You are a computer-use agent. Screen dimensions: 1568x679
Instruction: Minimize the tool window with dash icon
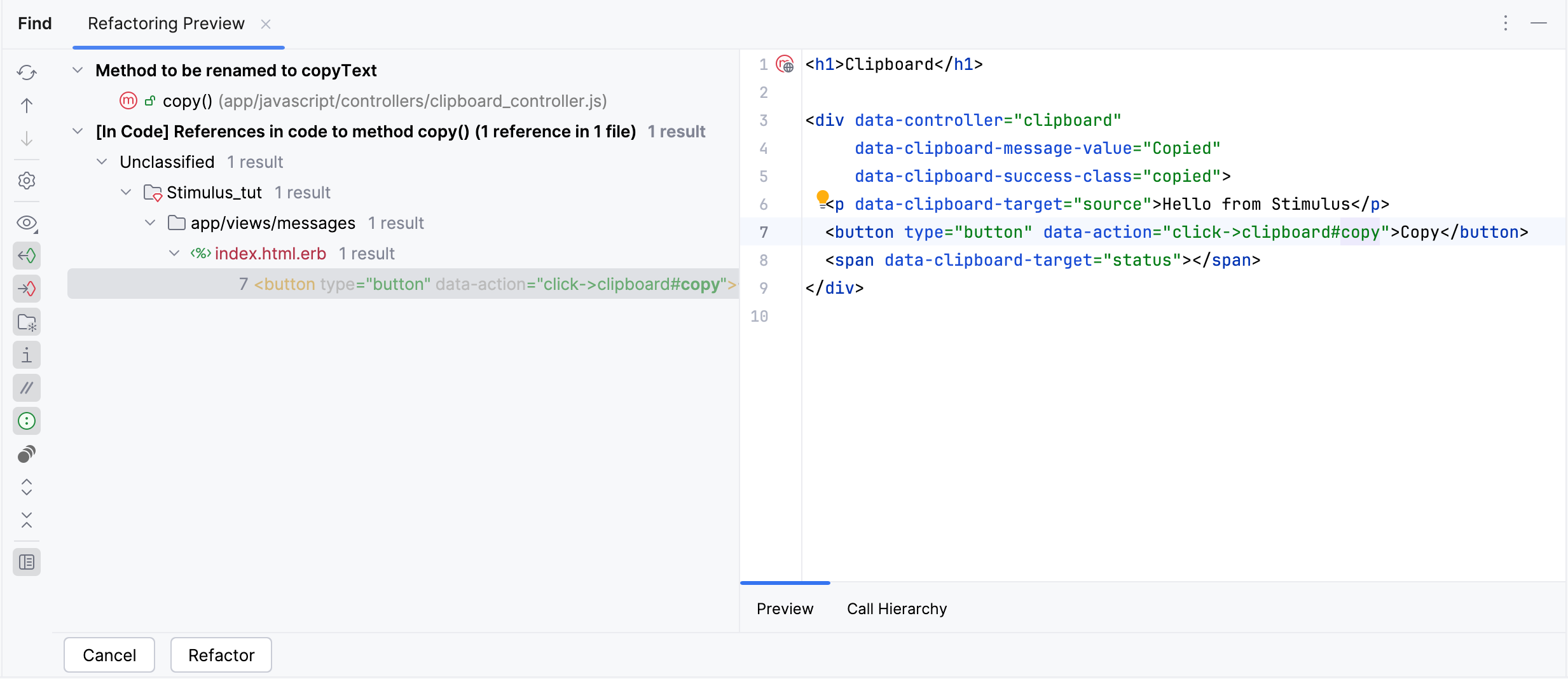(x=1539, y=24)
